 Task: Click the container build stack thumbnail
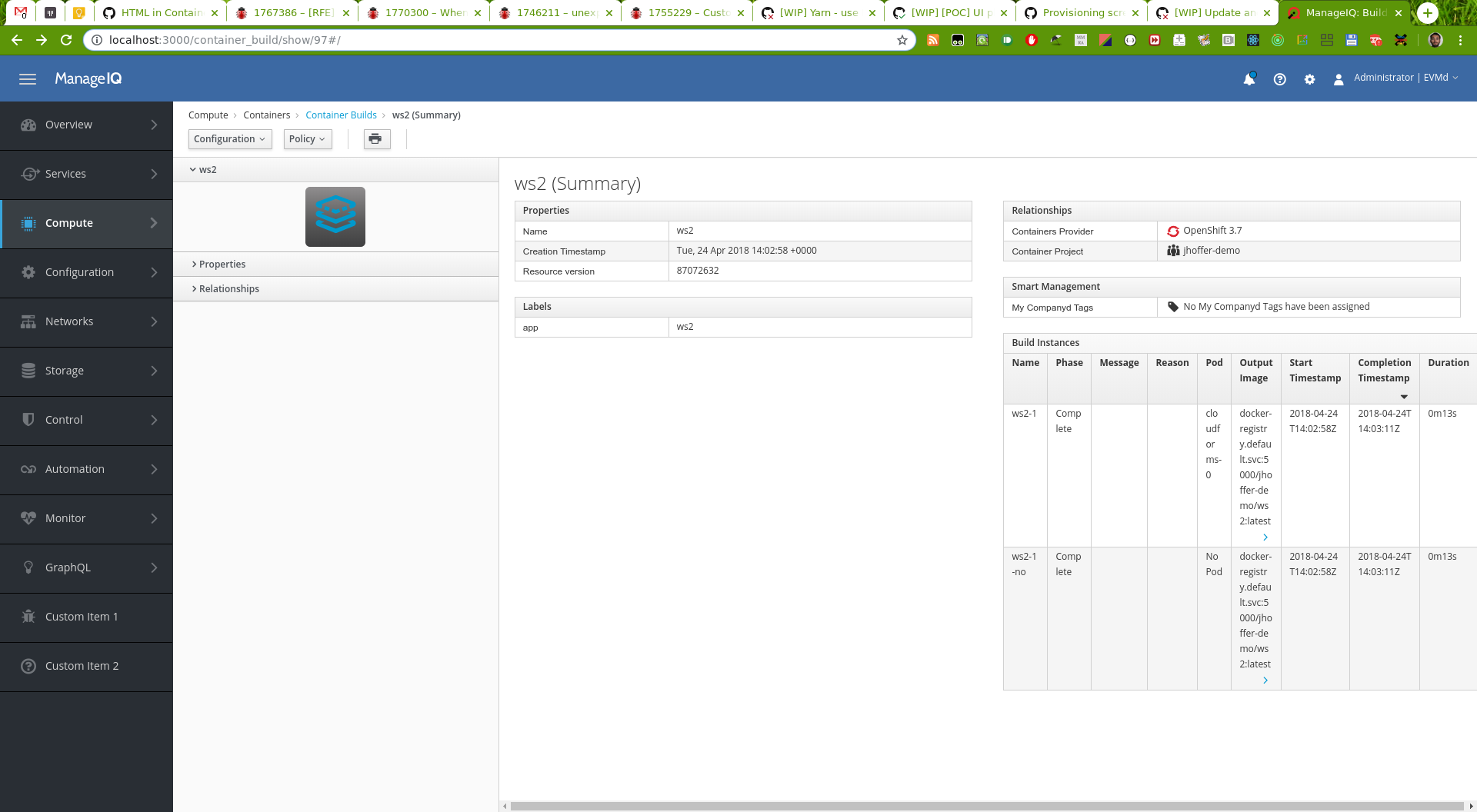(335, 217)
